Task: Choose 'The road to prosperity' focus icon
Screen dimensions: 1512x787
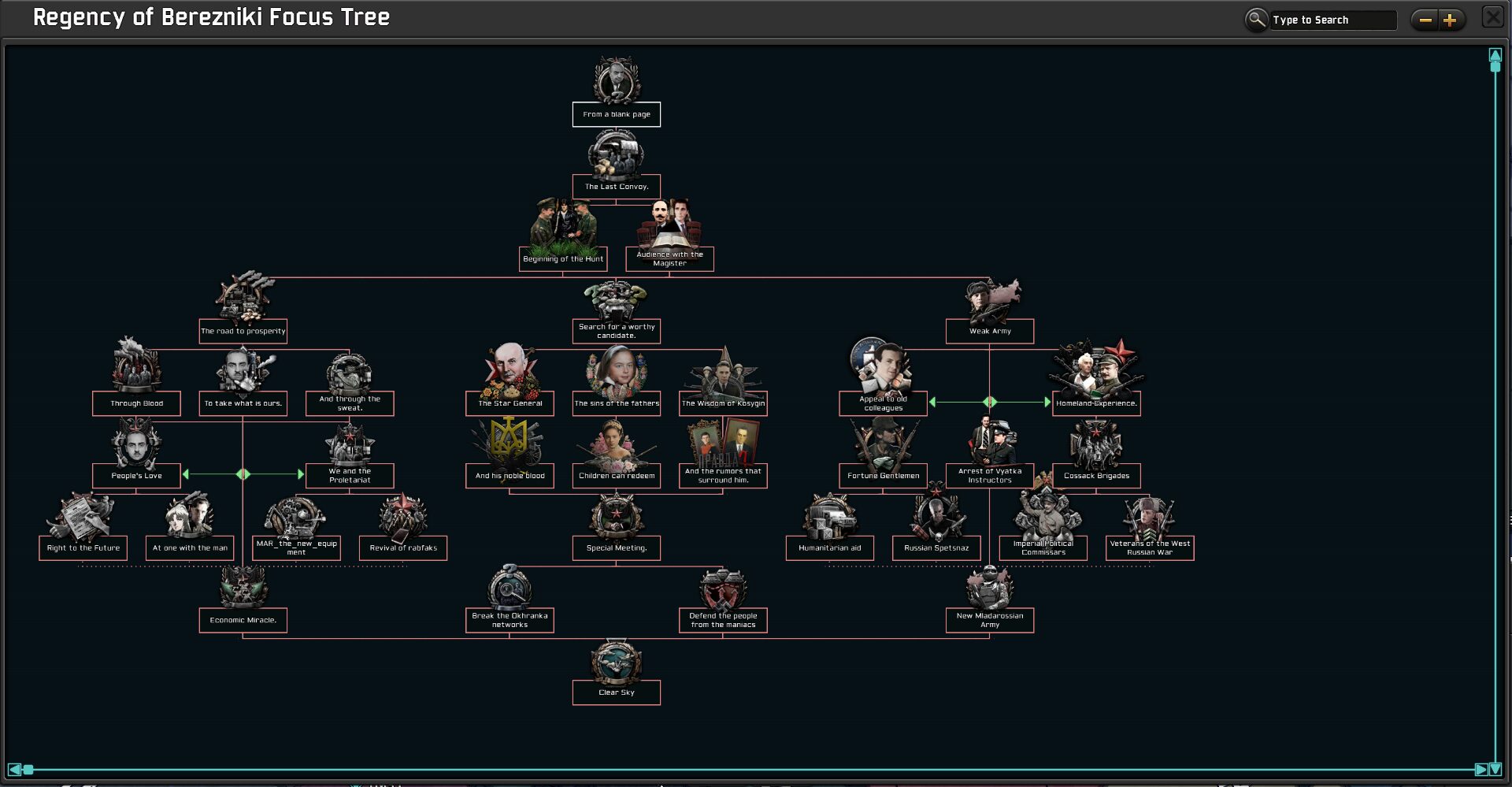Action: (x=243, y=297)
